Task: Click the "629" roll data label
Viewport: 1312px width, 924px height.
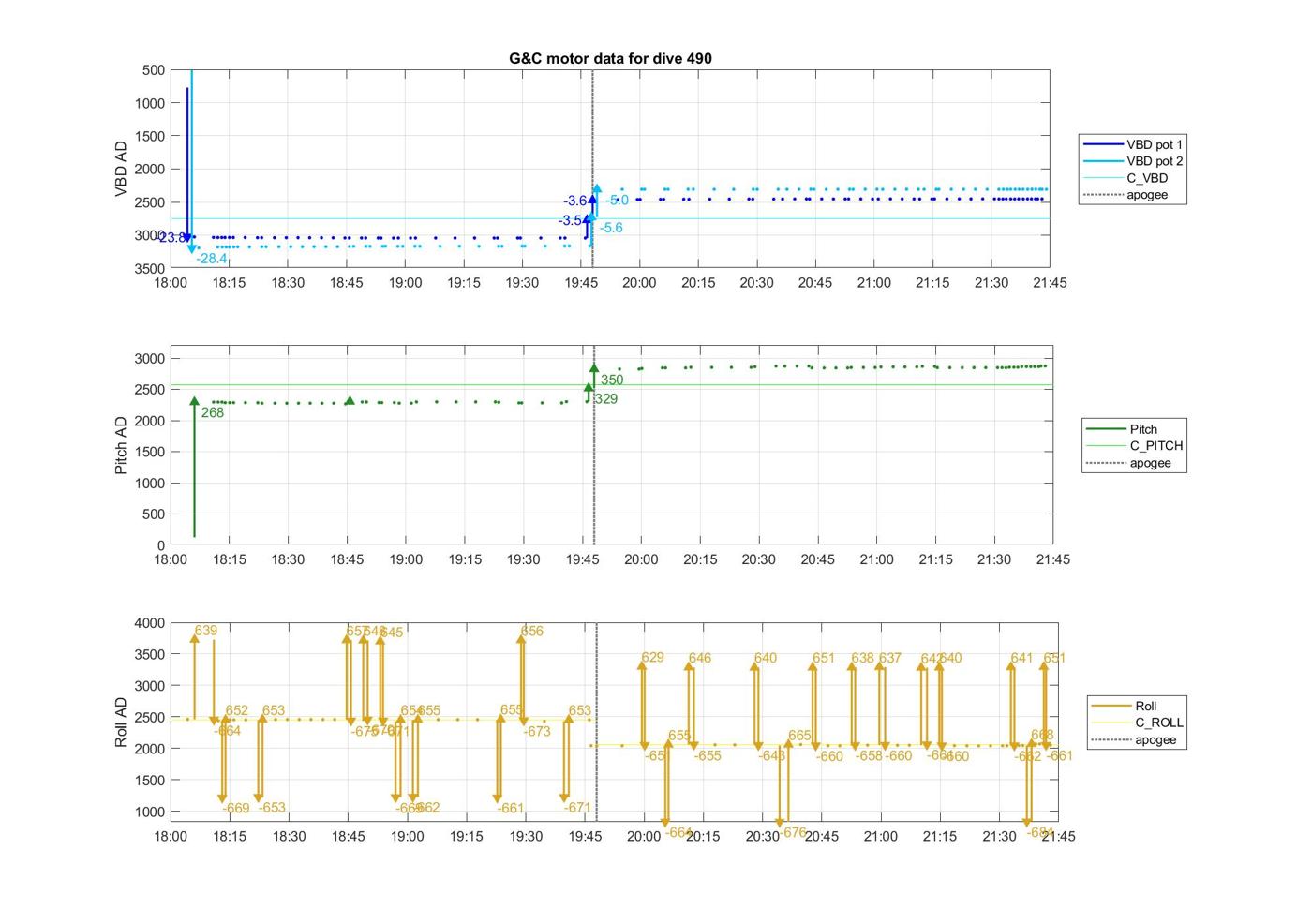Action: 652,657
